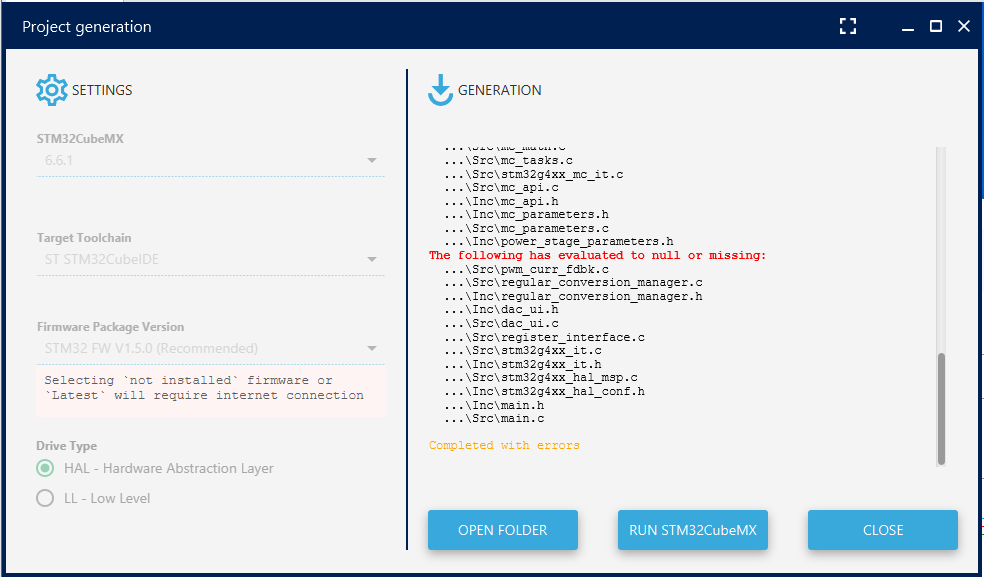Click the ...\Inc\stm32g4xx_it.h log entry
The image size is (984, 577).
522,365
